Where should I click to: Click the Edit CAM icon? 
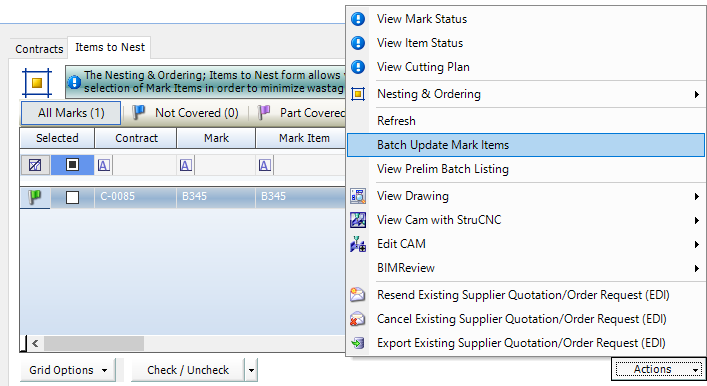(x=358, y=244)
